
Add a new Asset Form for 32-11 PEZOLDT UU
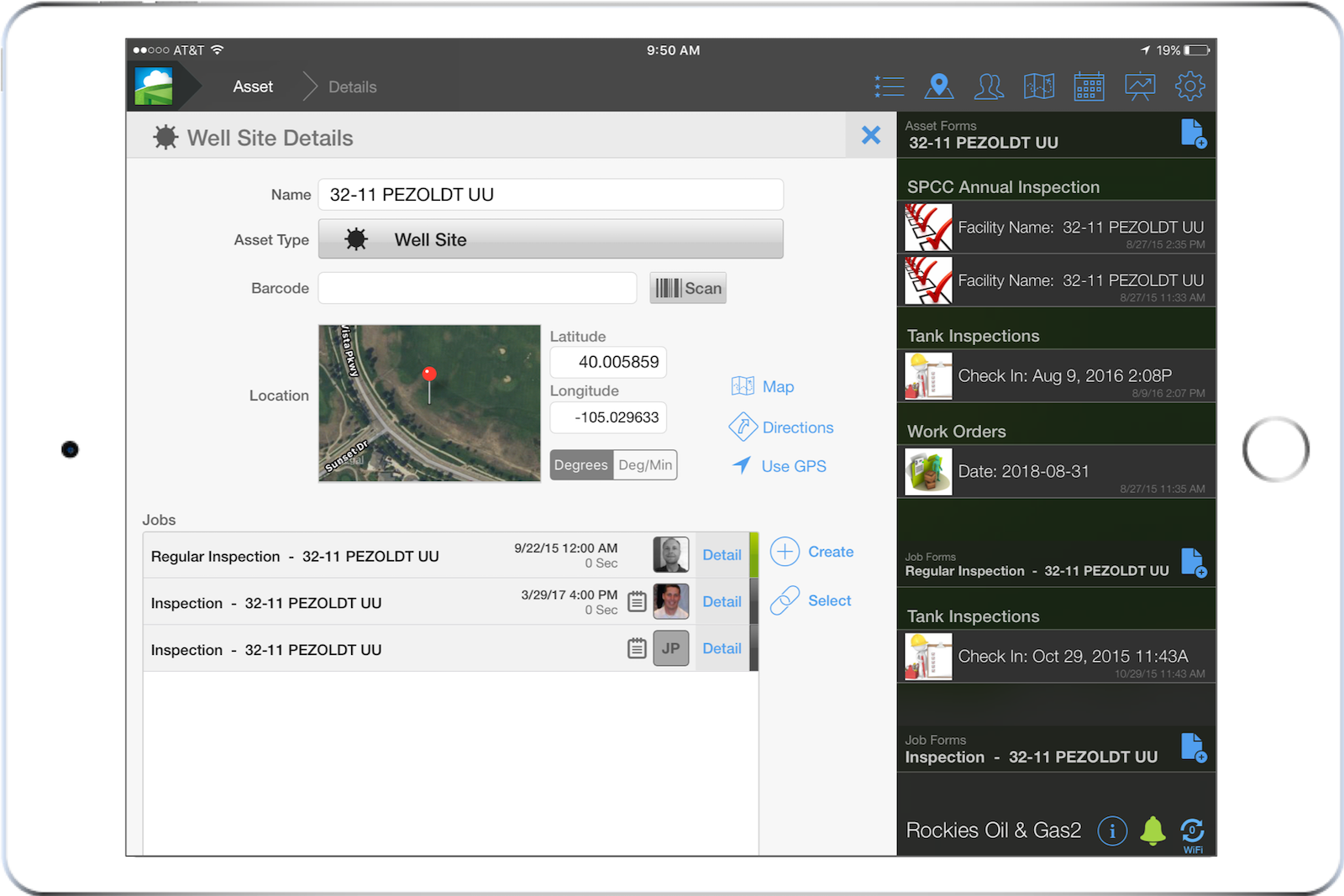[1194, 134]
